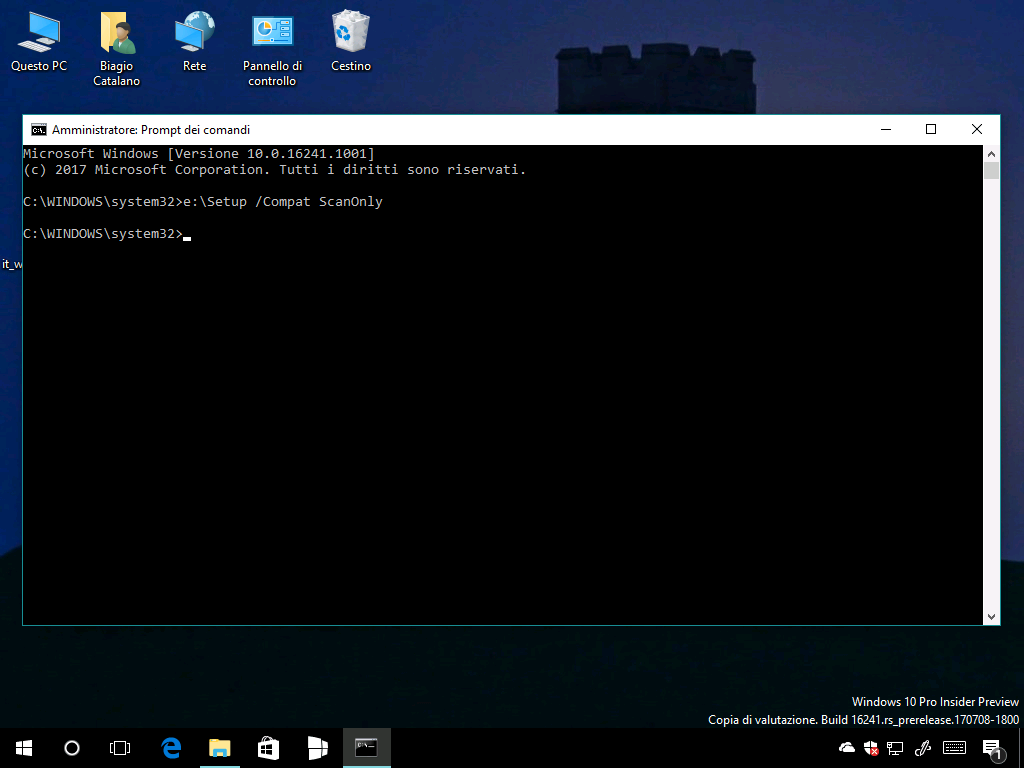Image resolution: width=1024 pixels, height=768 pixels.
Task: Launch Microsoft Edge from the taskbar
Action: pyautogui.click(x=171, y=748)
